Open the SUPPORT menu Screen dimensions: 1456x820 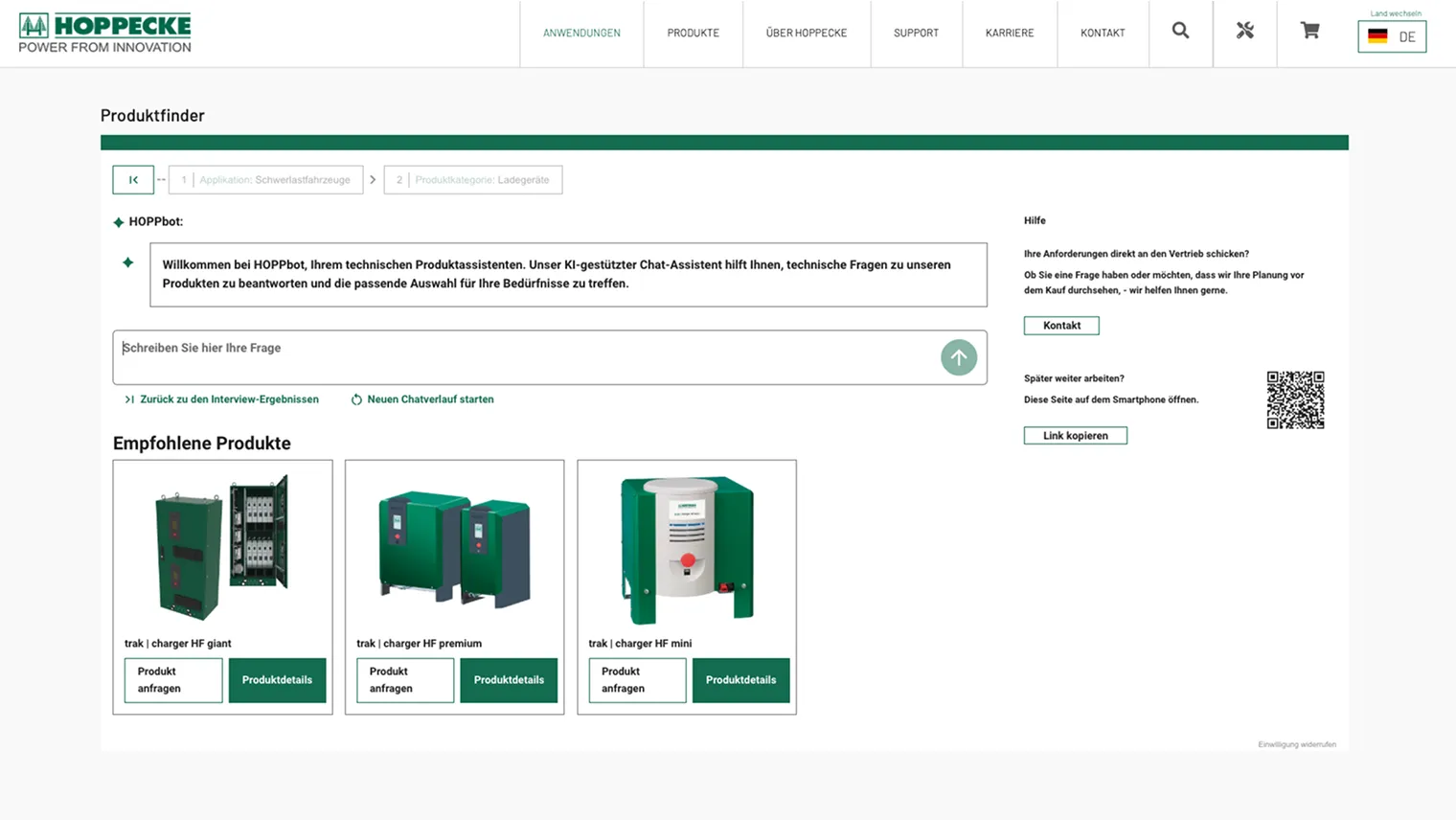tap(916, 32)
